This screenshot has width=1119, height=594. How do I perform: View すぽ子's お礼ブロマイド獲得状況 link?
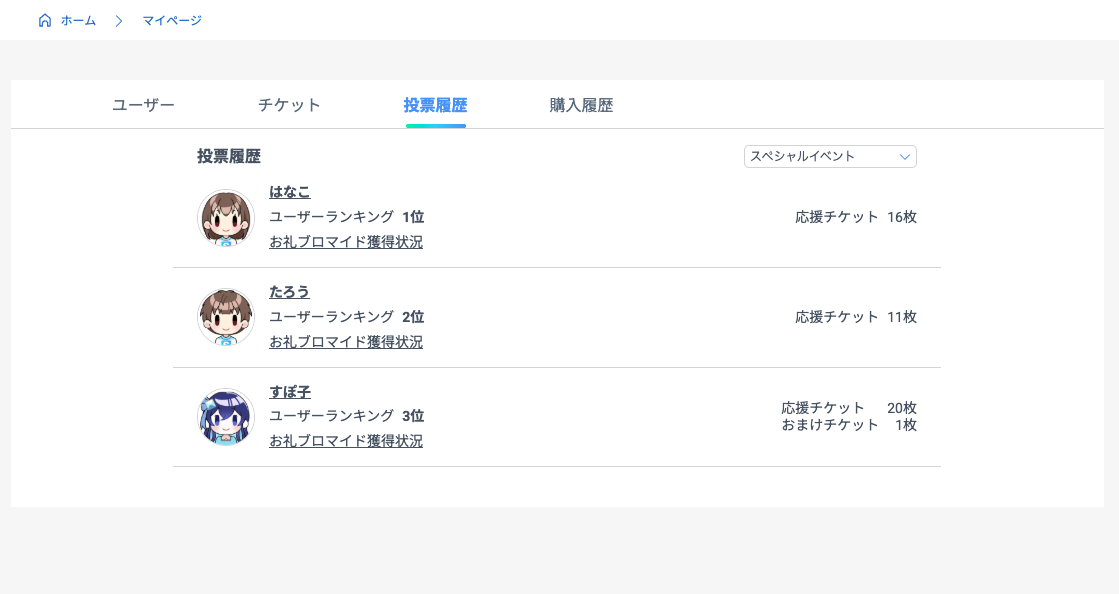[x=346, y=441]
